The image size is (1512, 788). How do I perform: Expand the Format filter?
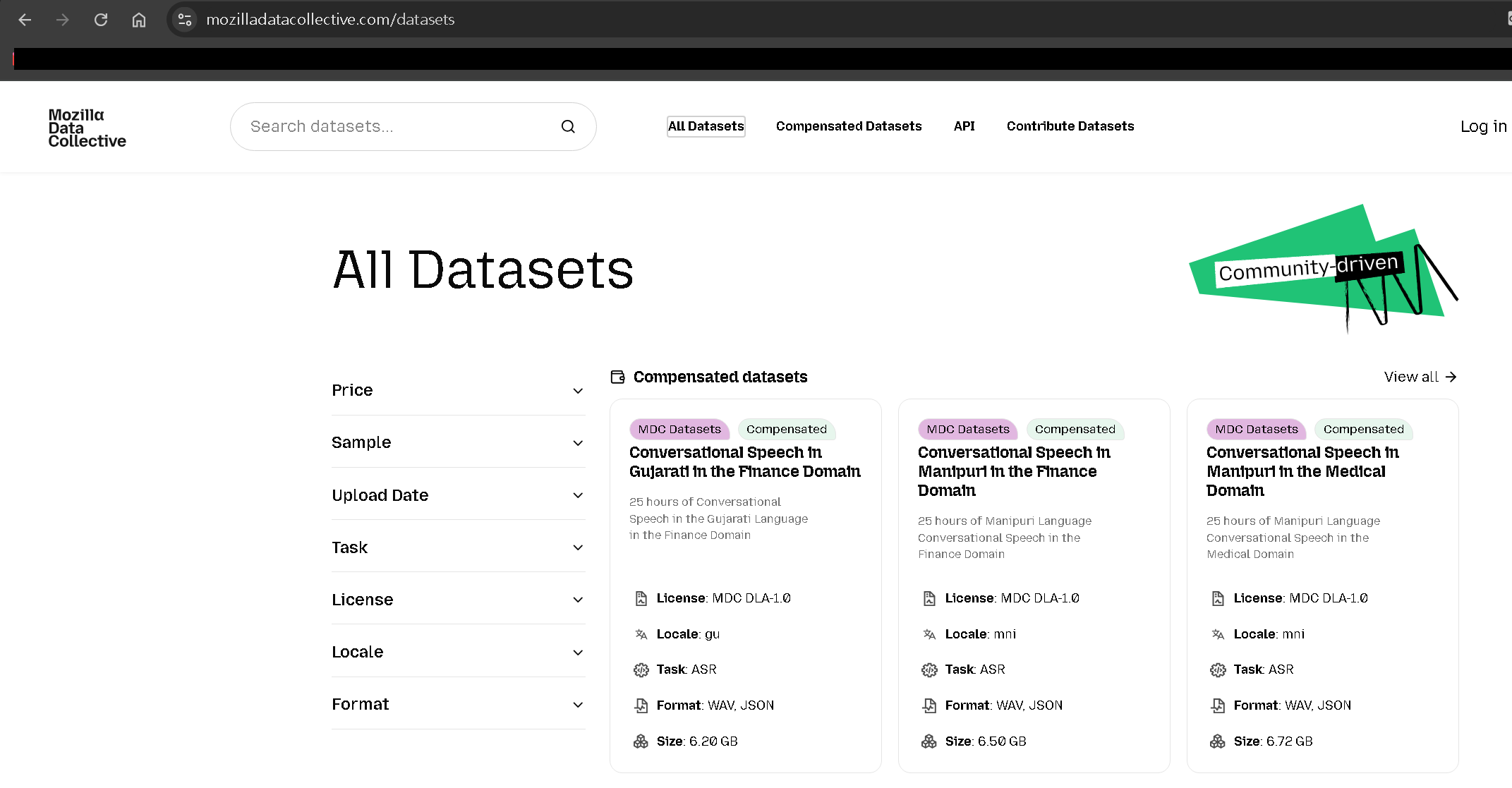click(458, 704)
